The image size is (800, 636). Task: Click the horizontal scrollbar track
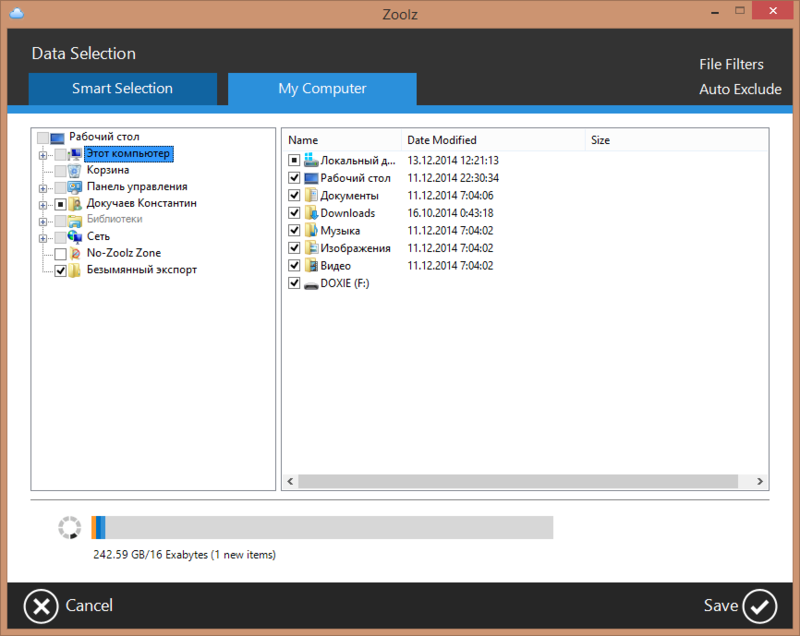[518, 481]
